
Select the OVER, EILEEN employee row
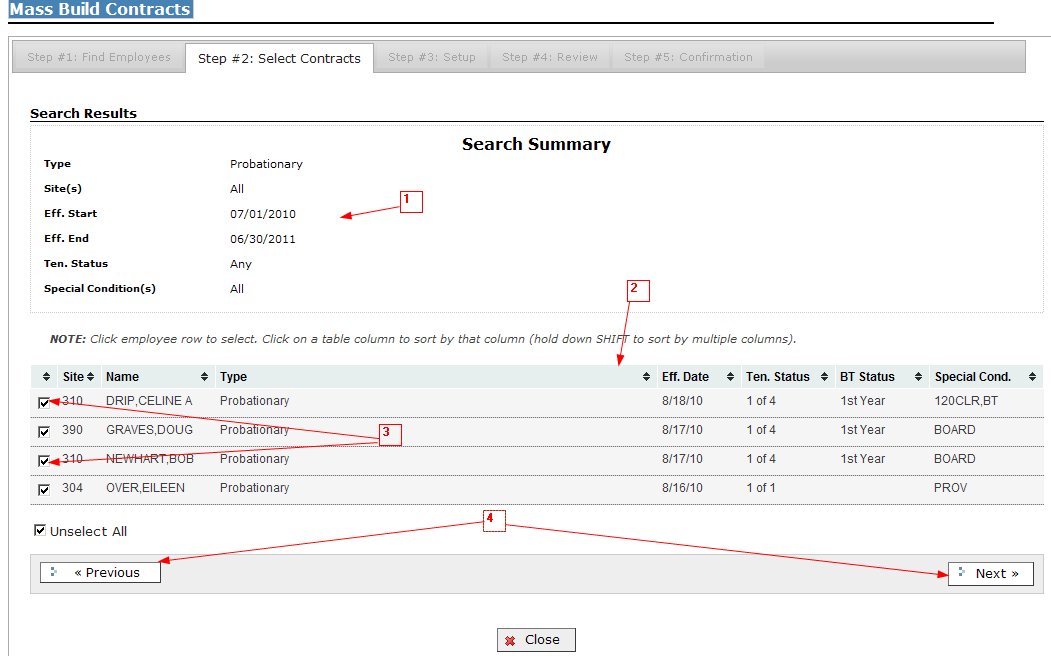pyautogui.click(x=400, y=489)
